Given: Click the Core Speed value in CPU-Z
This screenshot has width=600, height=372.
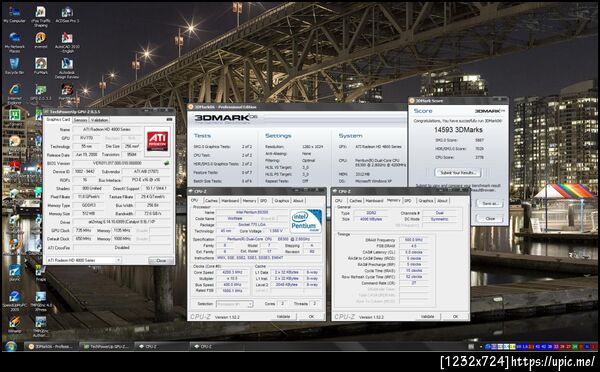Looking at the screenshot, I should coord(232,272).
